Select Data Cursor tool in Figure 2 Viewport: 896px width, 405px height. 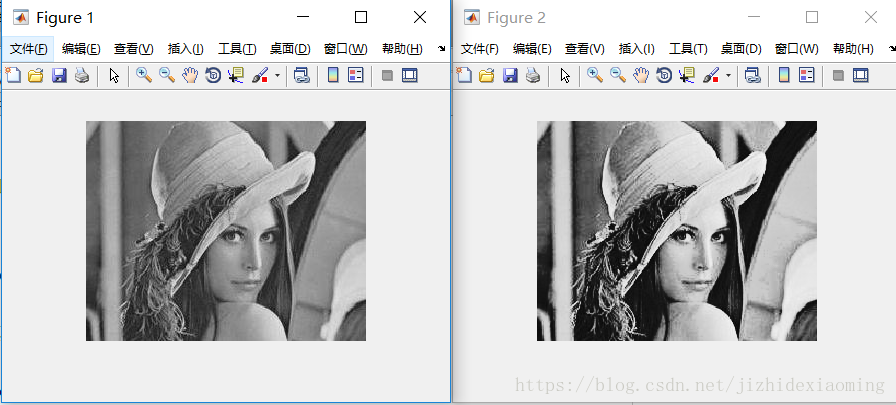point(686,75)
